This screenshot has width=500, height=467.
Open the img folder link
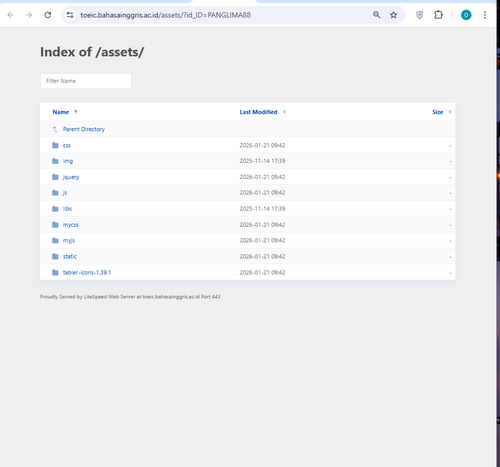coord(68,161)
